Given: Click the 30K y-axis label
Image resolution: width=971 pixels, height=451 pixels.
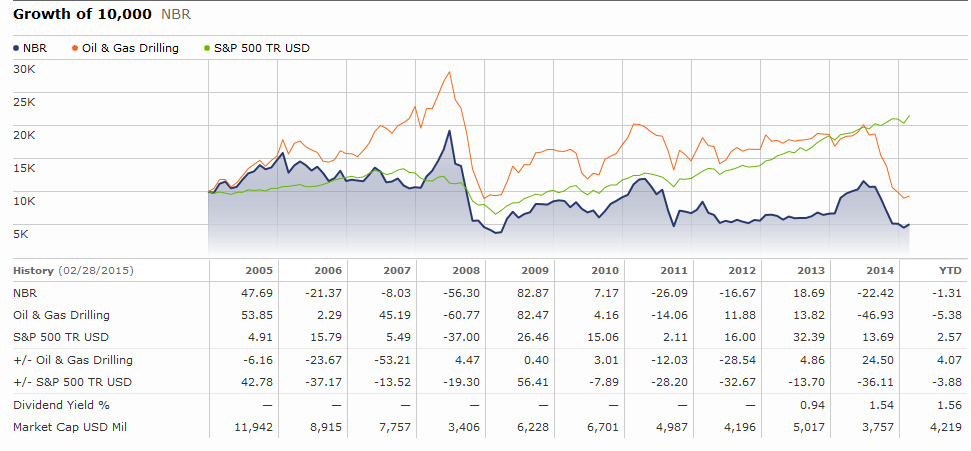Looking at the screenshot, I should [24, 69].
